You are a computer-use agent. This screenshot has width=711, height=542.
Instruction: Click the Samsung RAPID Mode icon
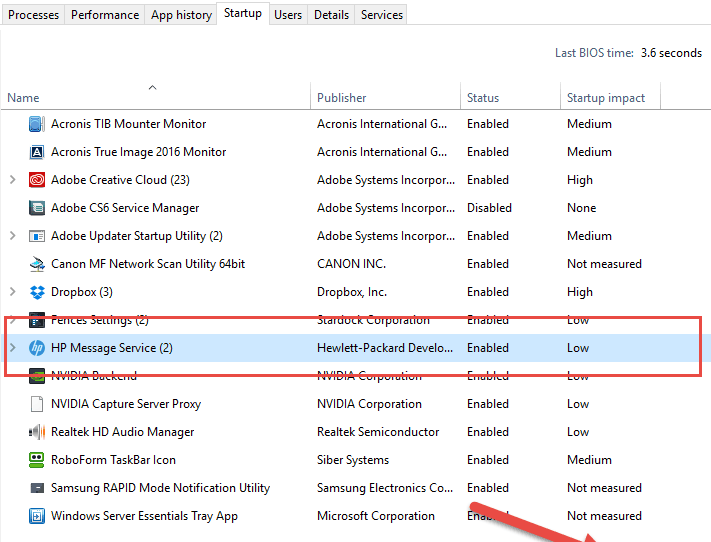click(x=37, y=488)
